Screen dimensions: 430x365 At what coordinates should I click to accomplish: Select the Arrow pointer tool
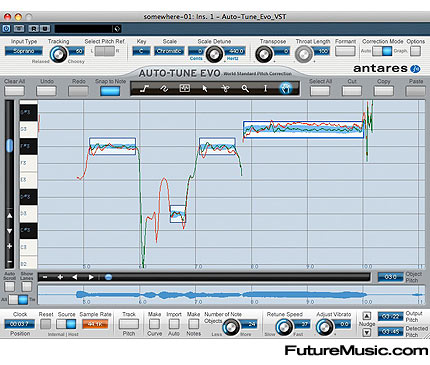pos(205,89)
